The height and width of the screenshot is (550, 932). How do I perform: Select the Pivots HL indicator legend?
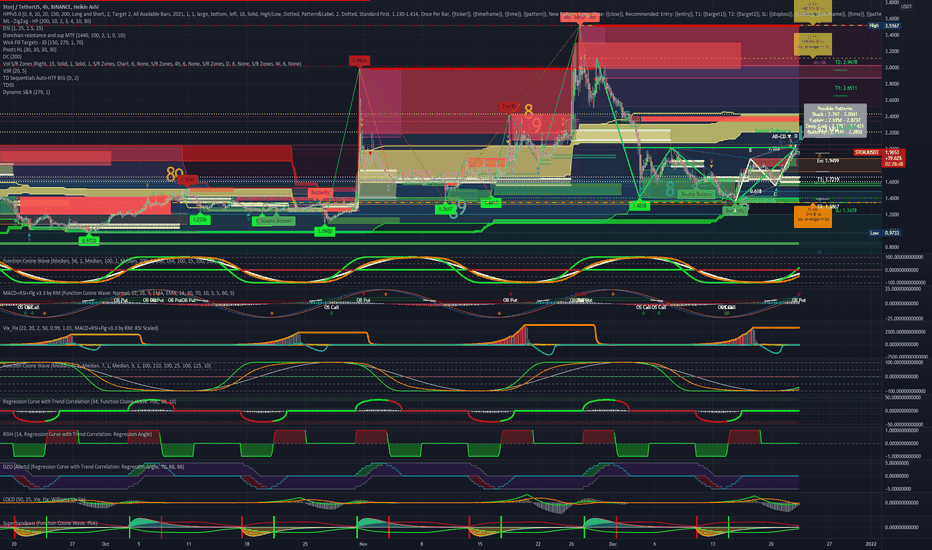point(30,49)
